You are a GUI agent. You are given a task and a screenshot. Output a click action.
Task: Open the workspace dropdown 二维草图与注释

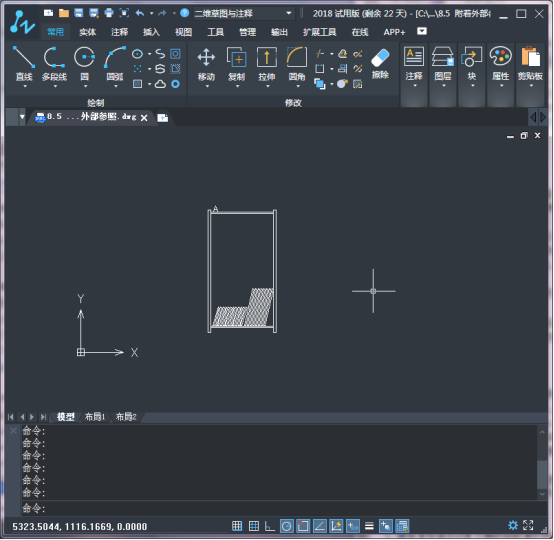[244, 13]
